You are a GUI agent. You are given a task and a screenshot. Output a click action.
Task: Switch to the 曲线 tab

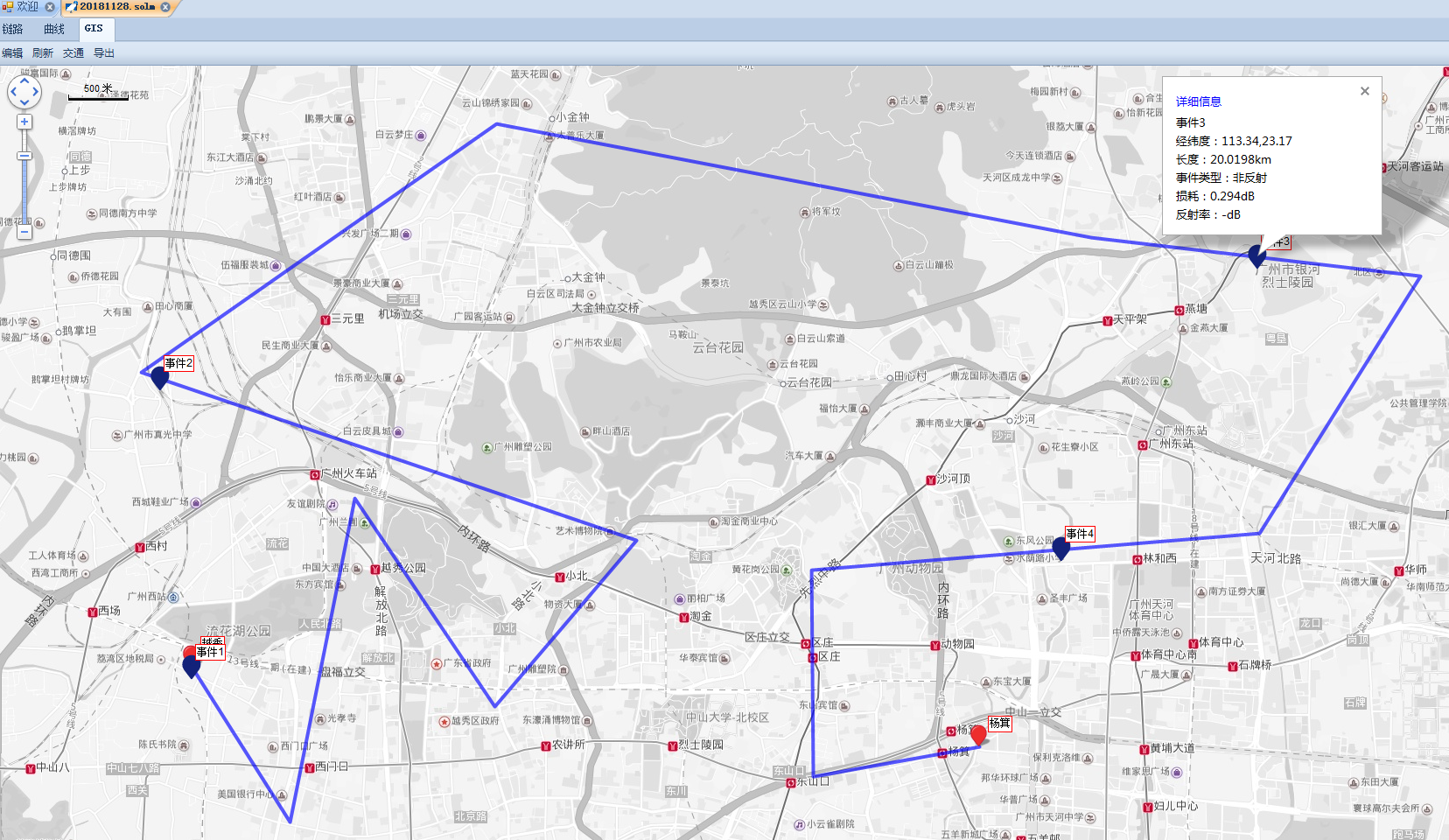click(x=54, y=29)
